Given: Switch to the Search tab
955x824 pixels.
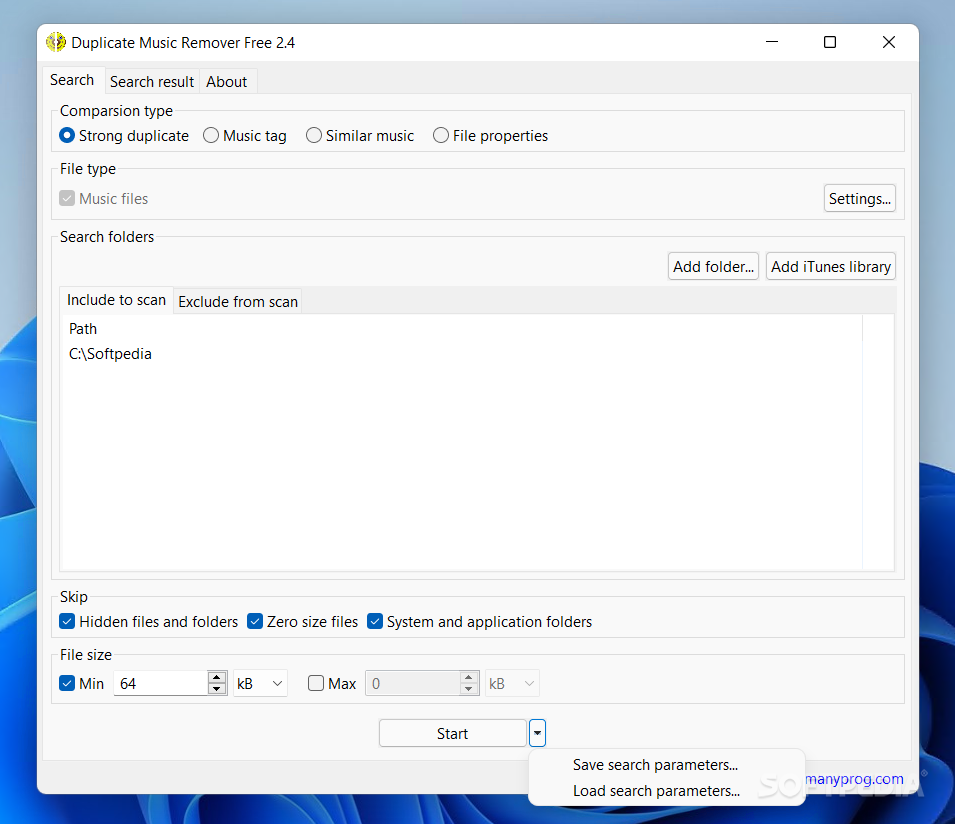Looking at the screenshot, I should (72, 80).
